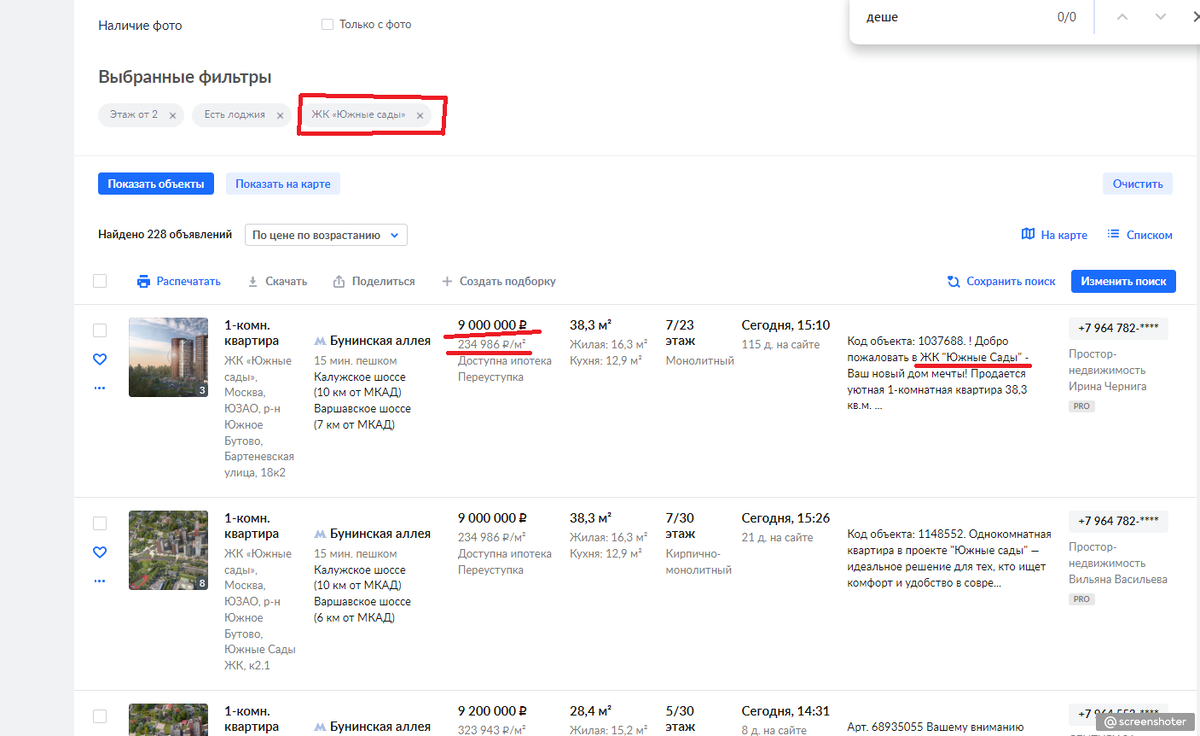Open first listing photo thumbnail with tower
Screen dimensions: 1200x736
tap(168, 357)
